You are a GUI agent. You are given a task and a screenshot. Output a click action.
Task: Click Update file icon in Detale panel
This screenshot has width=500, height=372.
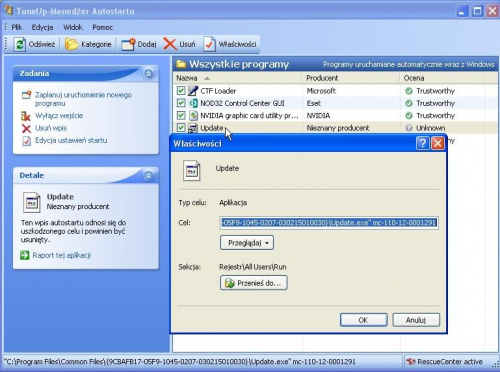pos(32,202)
